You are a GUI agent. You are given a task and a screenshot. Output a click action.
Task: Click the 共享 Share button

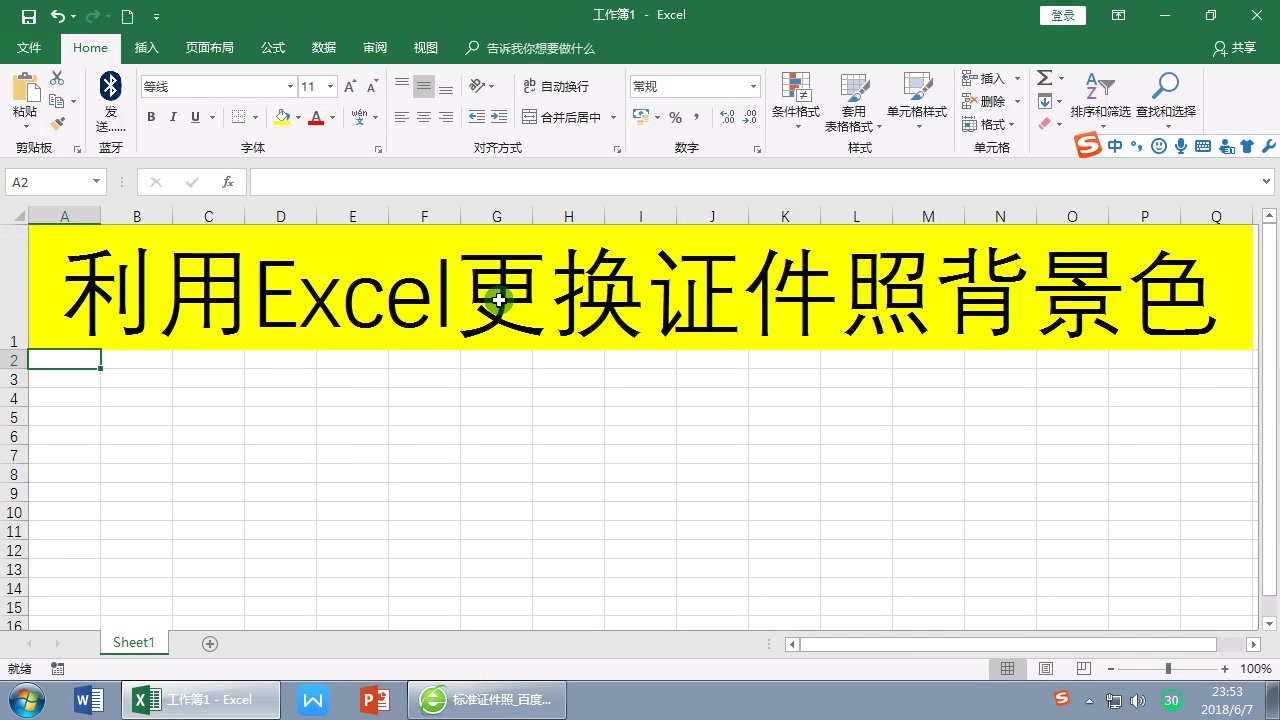tap(1234, 48)
